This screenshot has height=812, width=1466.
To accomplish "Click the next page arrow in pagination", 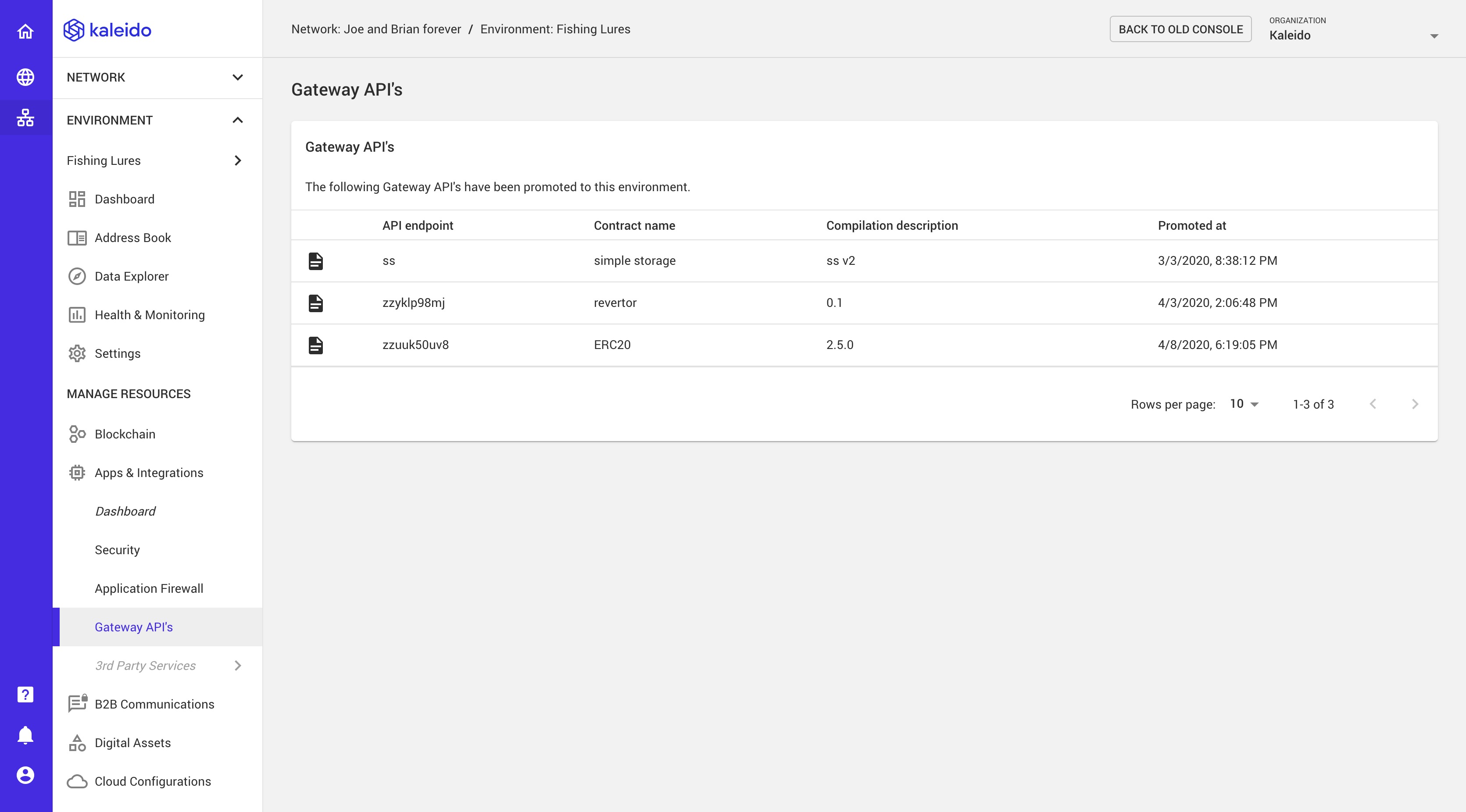I will [x=1416, y=404].
